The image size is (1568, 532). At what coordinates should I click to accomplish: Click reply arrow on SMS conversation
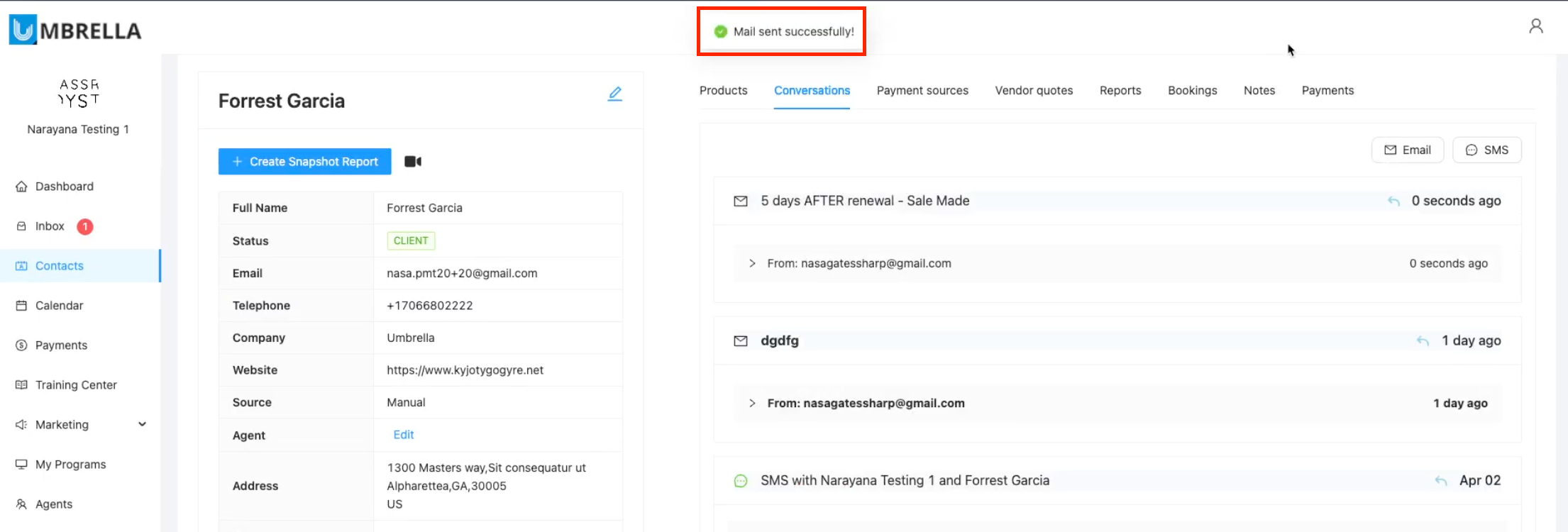point(1440,481)
